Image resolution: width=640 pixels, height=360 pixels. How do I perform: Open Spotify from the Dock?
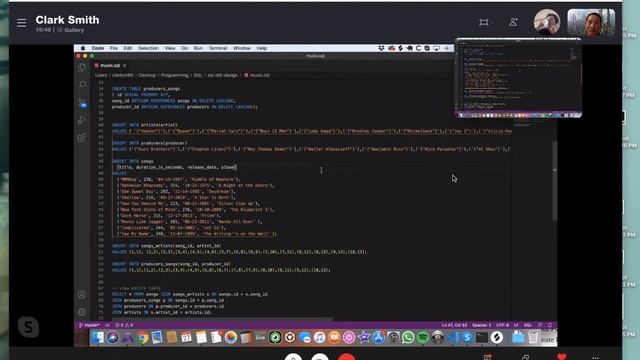point(423,338)
